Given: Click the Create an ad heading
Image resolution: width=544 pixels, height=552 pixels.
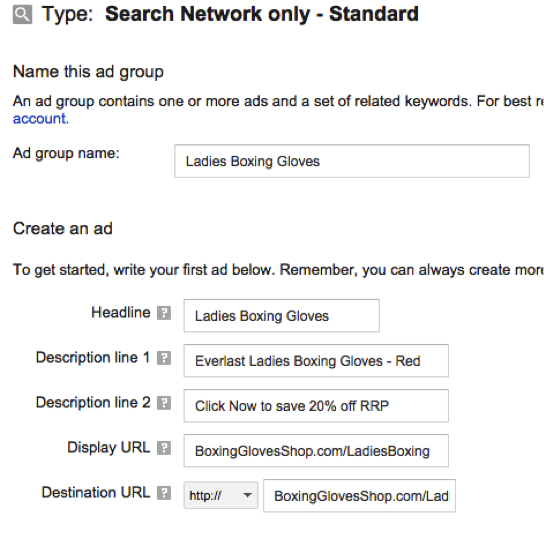Looking at the screenshot, I should (x=63, y=228).
